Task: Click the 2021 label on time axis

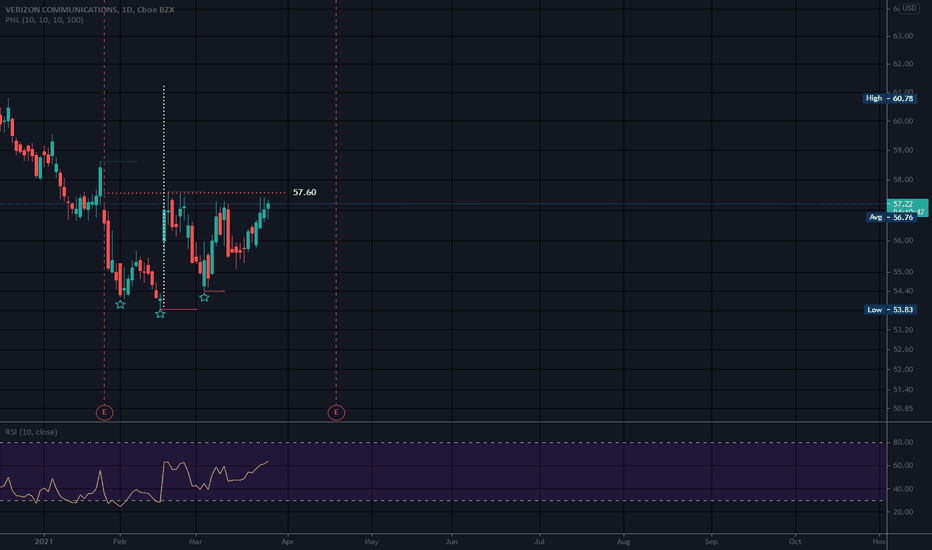Action: coord(44,542)
